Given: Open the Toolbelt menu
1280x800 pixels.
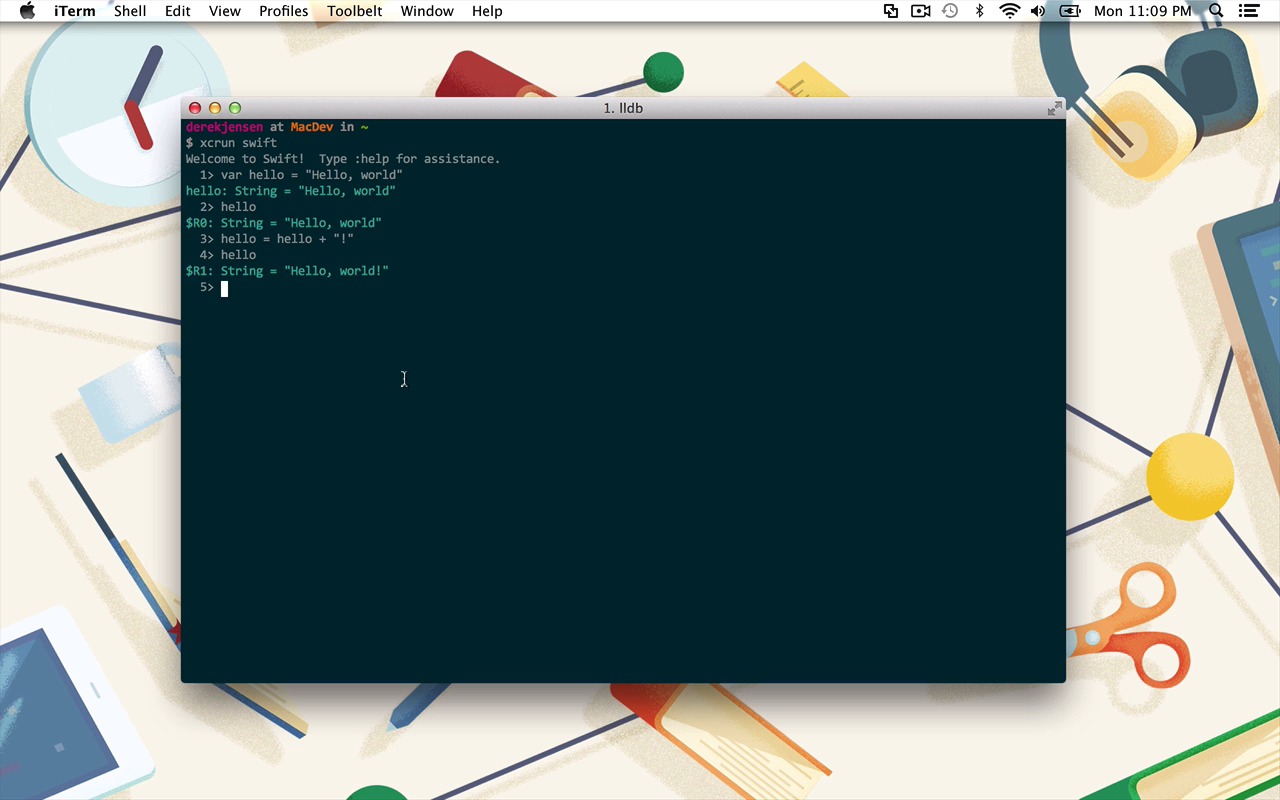Looking at the screenshot, I should pos(355,11).
